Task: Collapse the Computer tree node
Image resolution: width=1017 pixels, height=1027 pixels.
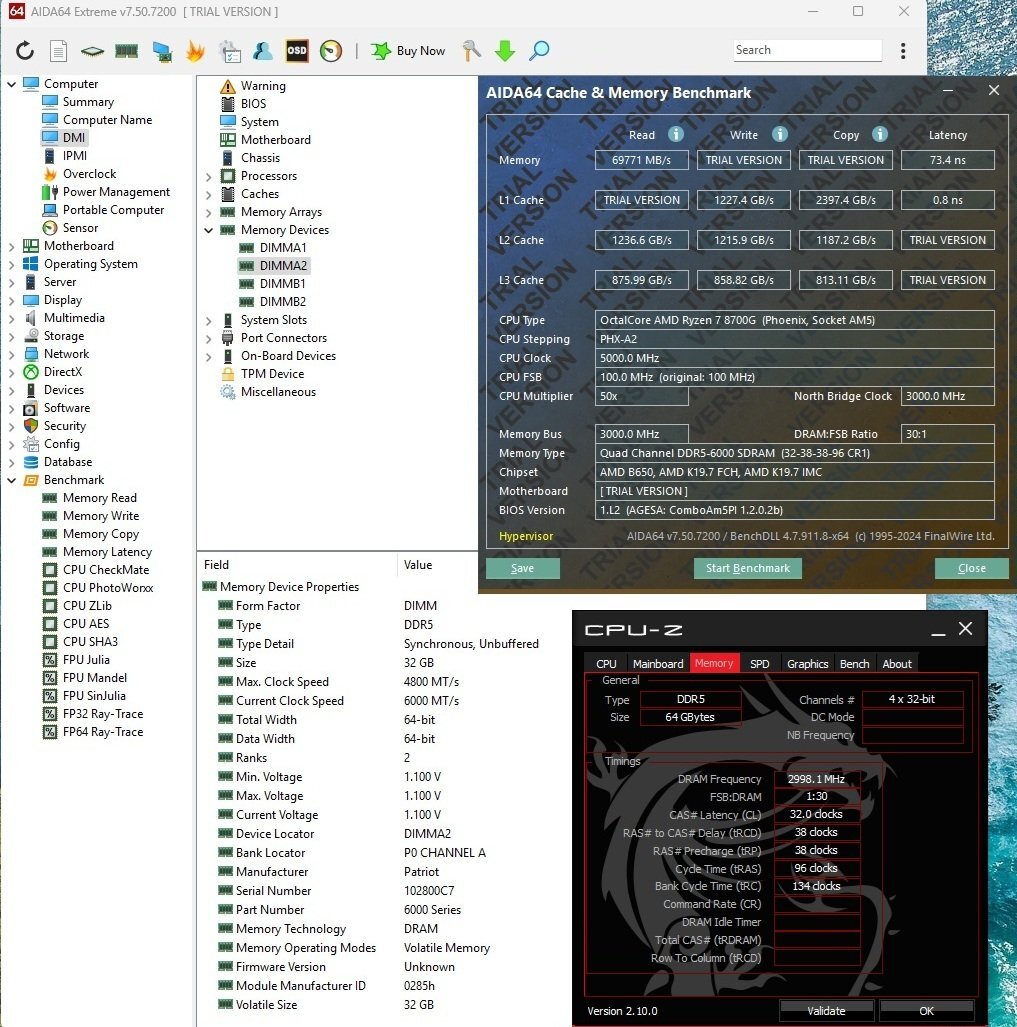Action: (11, 84)
